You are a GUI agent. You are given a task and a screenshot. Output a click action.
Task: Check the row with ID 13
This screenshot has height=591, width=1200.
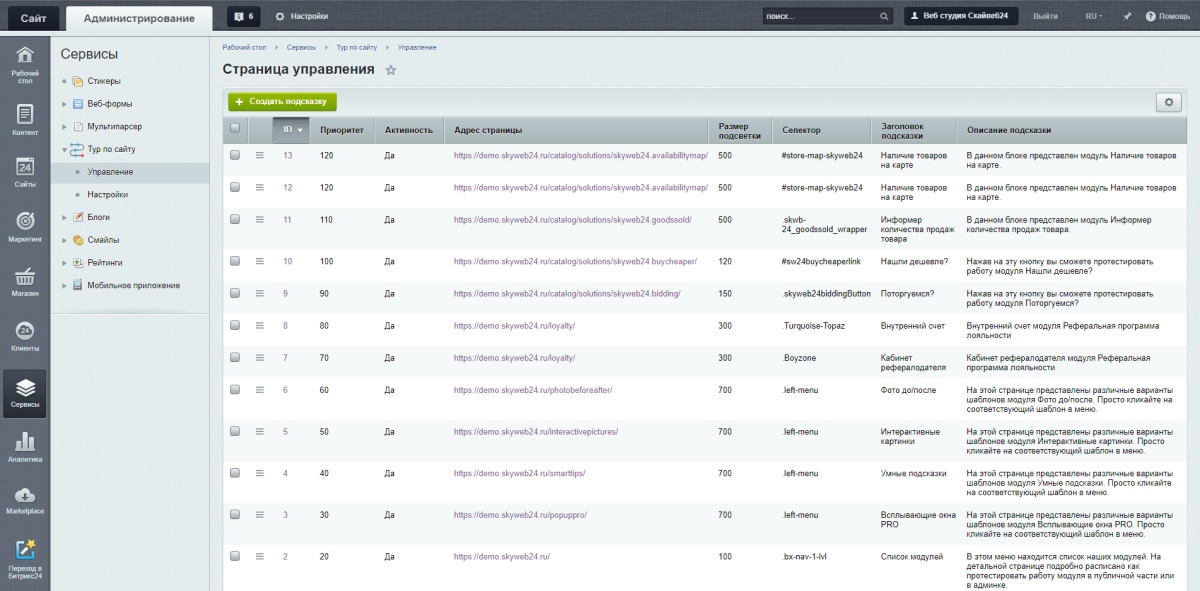click(235, 155)
